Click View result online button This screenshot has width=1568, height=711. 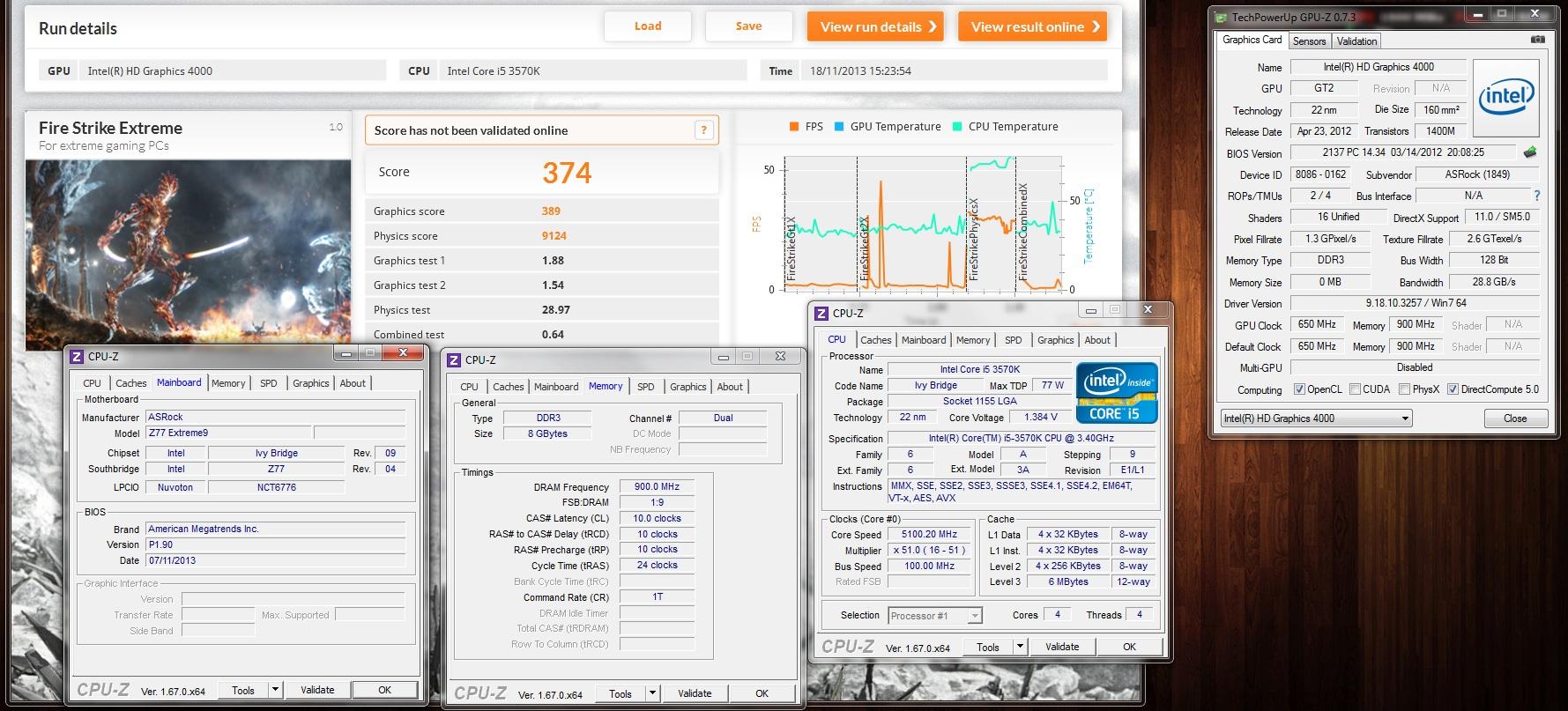tap(1032, 26)
